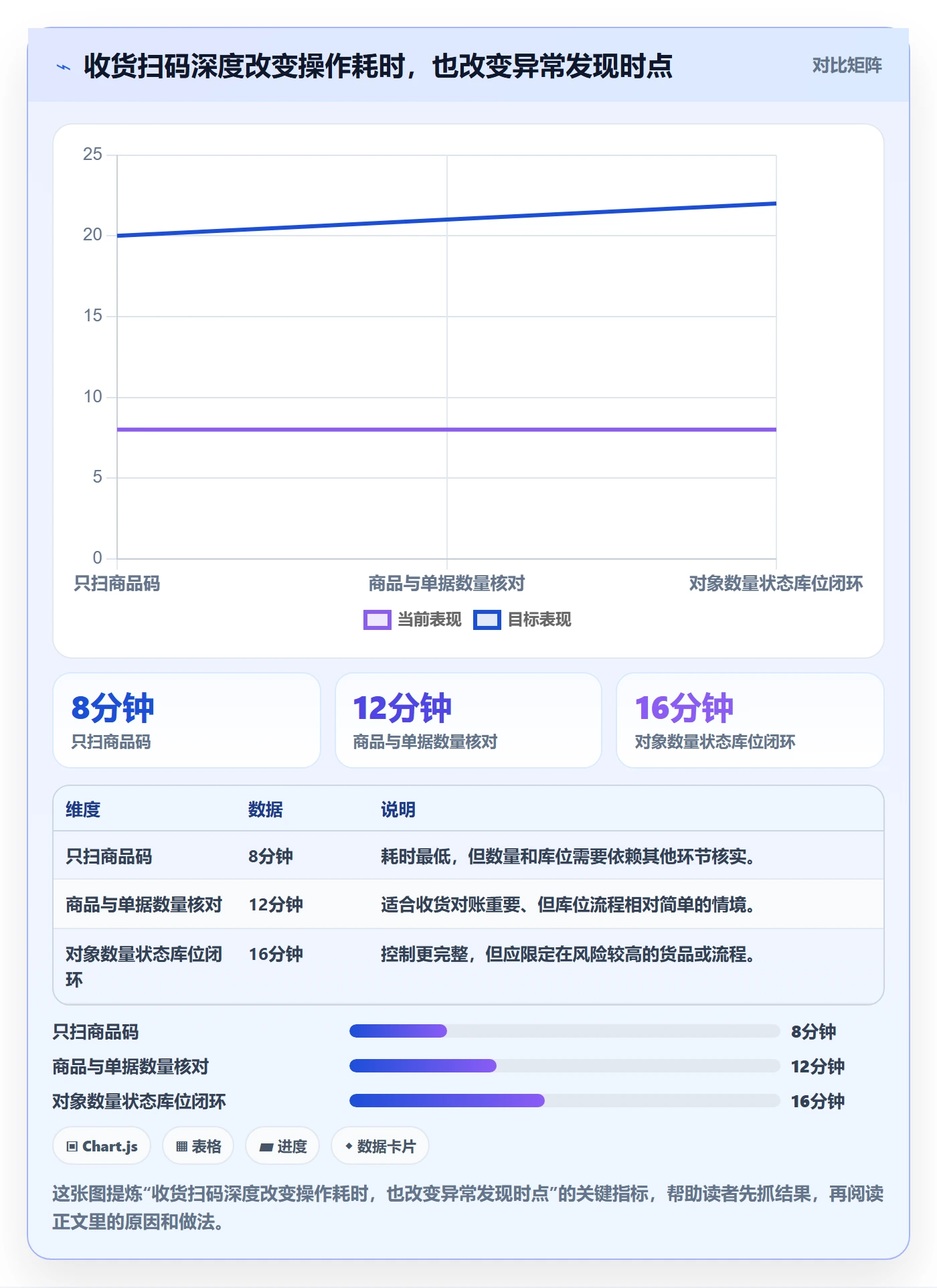Click the 维度 column header
The image size is (937, 1288).
point(83,809)
